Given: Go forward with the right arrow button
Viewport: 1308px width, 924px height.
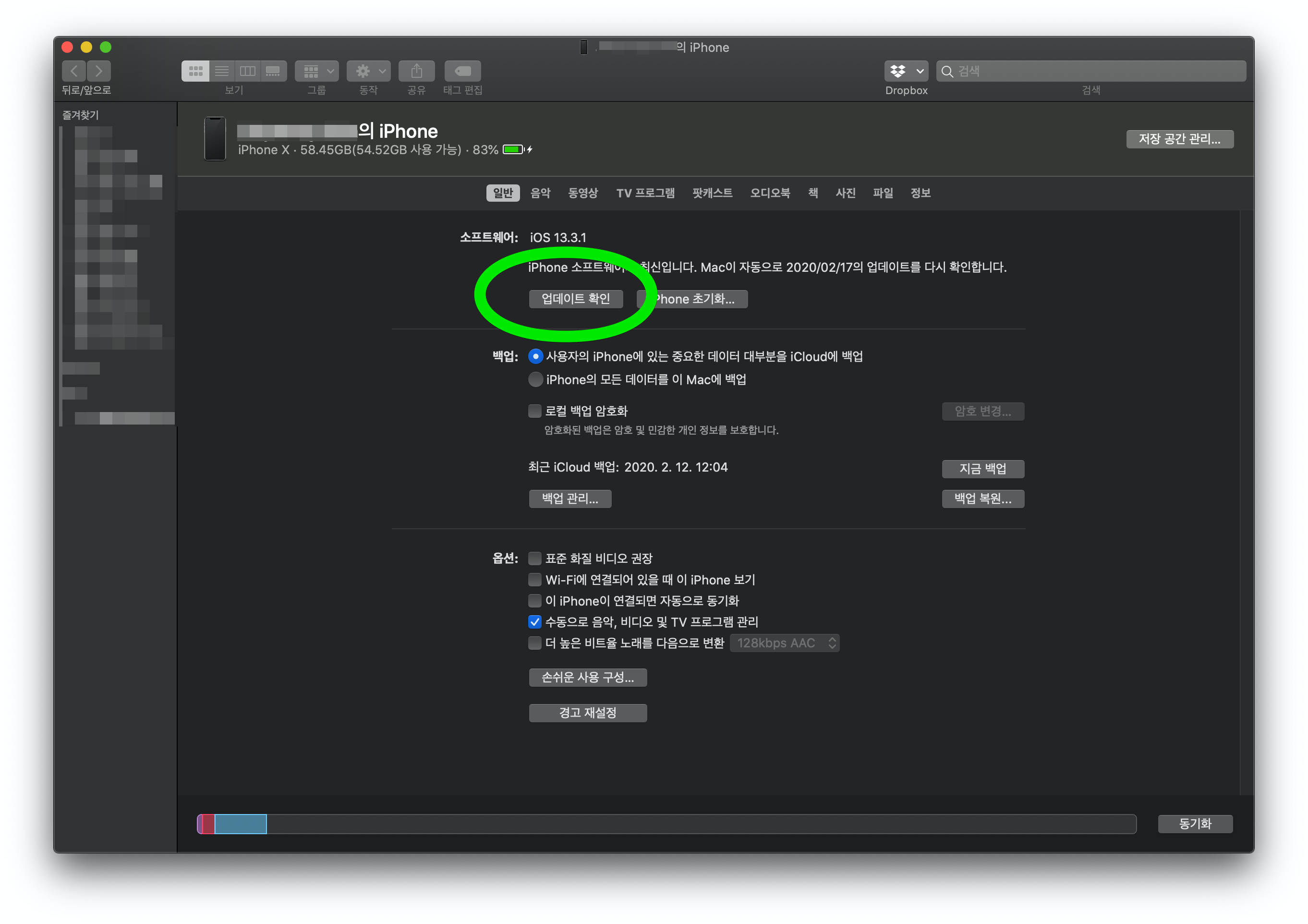Looking at the screenshot, I should 99,71.
